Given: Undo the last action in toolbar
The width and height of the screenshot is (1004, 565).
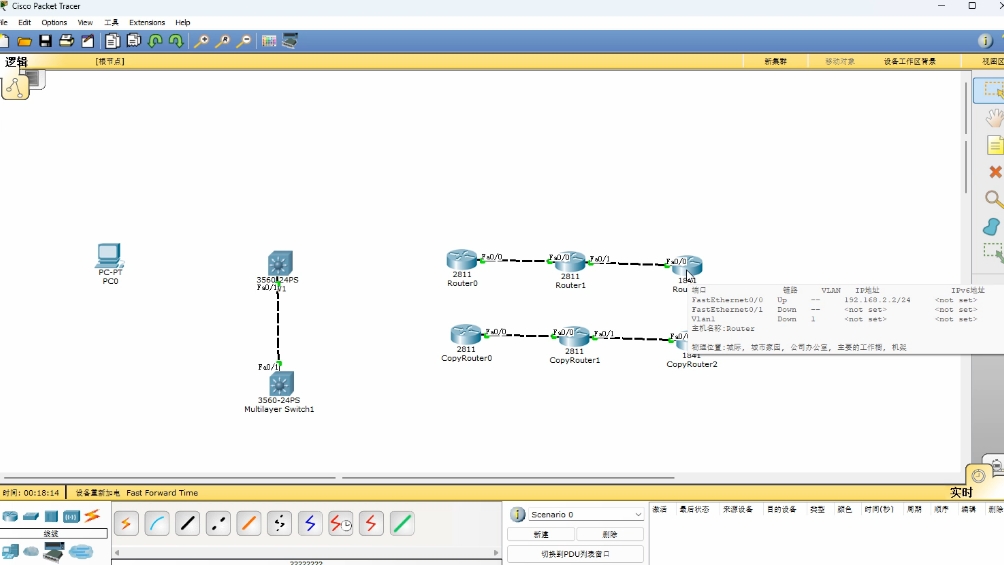Looking at the screenshot, I should (x=155, y=42).
